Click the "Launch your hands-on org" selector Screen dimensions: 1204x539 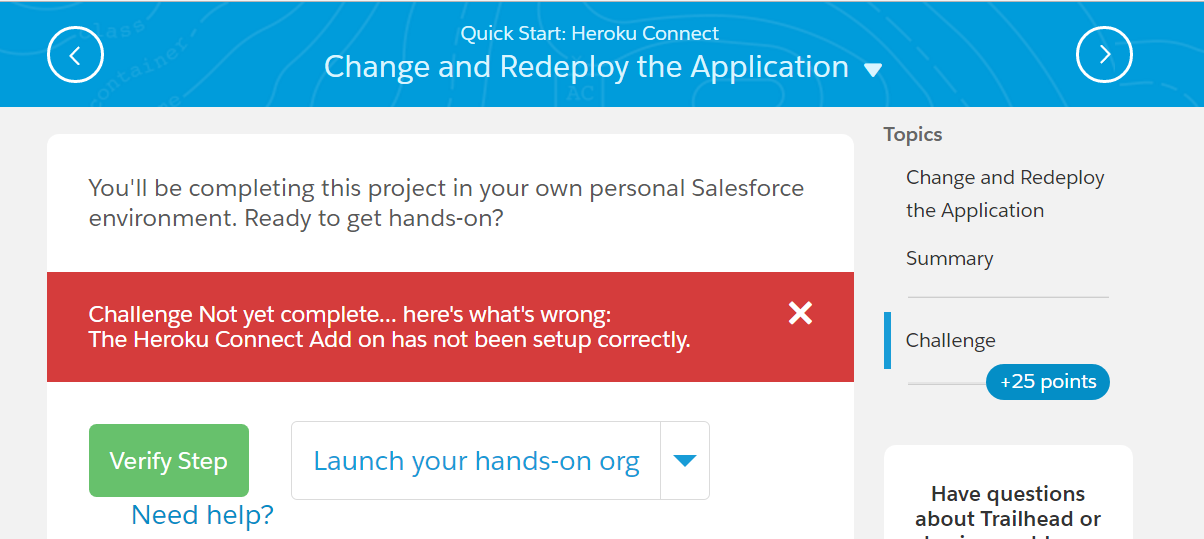476,461
